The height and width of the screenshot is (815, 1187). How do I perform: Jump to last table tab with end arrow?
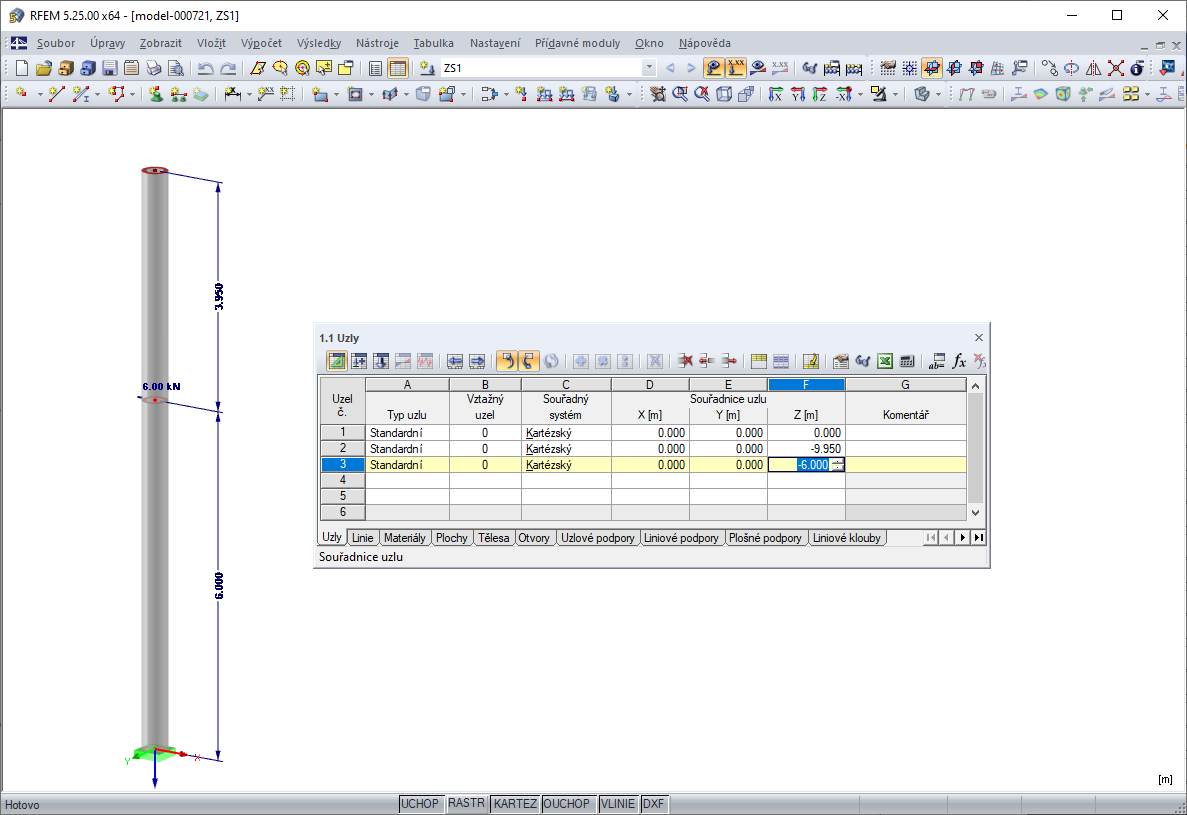[979, 537]
